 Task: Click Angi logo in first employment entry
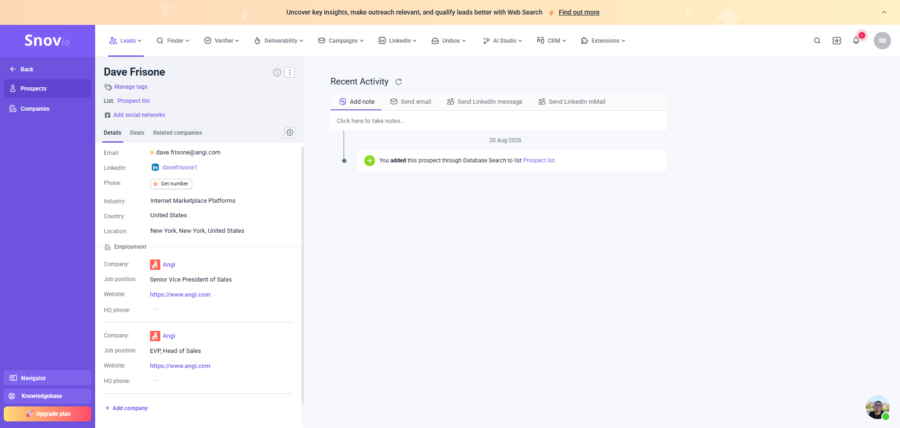pyautogui.click(x=155, y=264)
